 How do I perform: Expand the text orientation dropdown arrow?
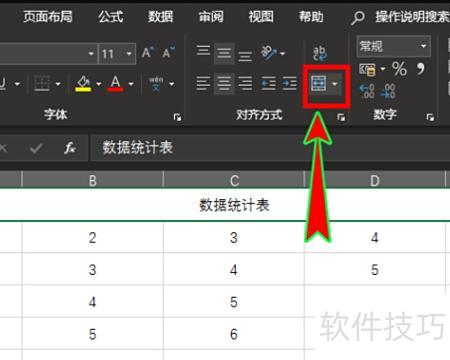283,53
